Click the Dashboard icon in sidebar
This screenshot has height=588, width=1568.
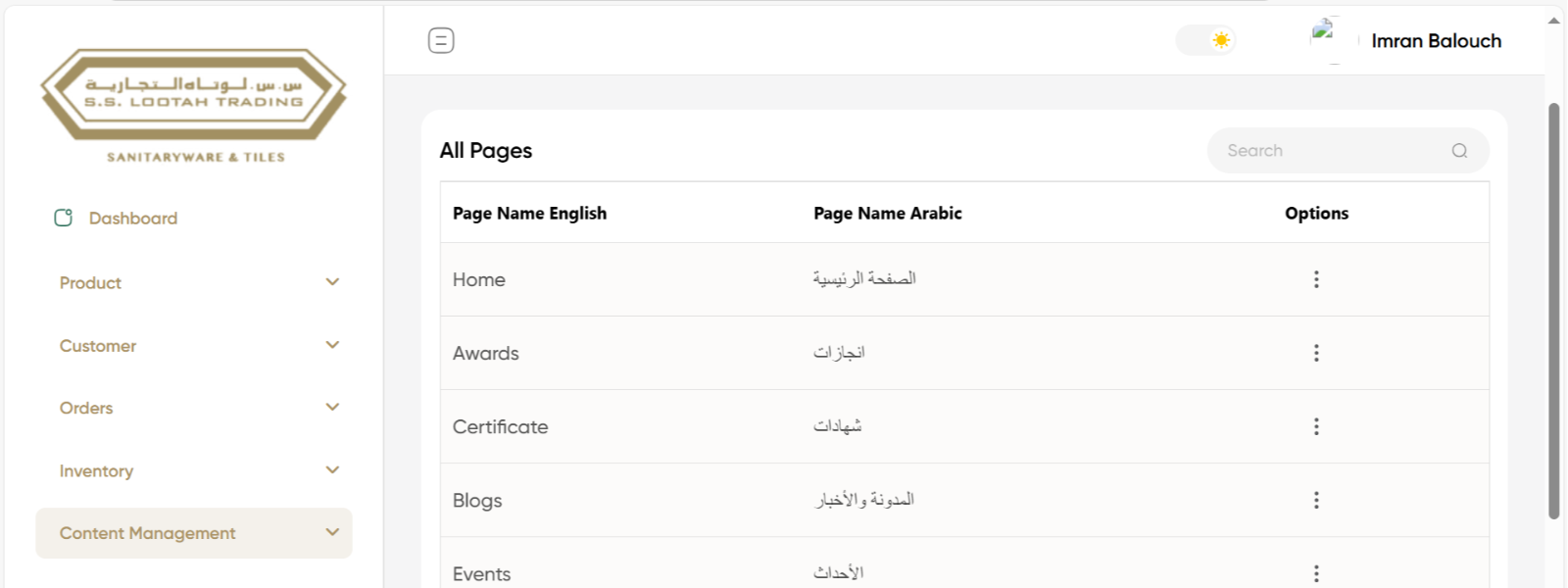[64, 218]
